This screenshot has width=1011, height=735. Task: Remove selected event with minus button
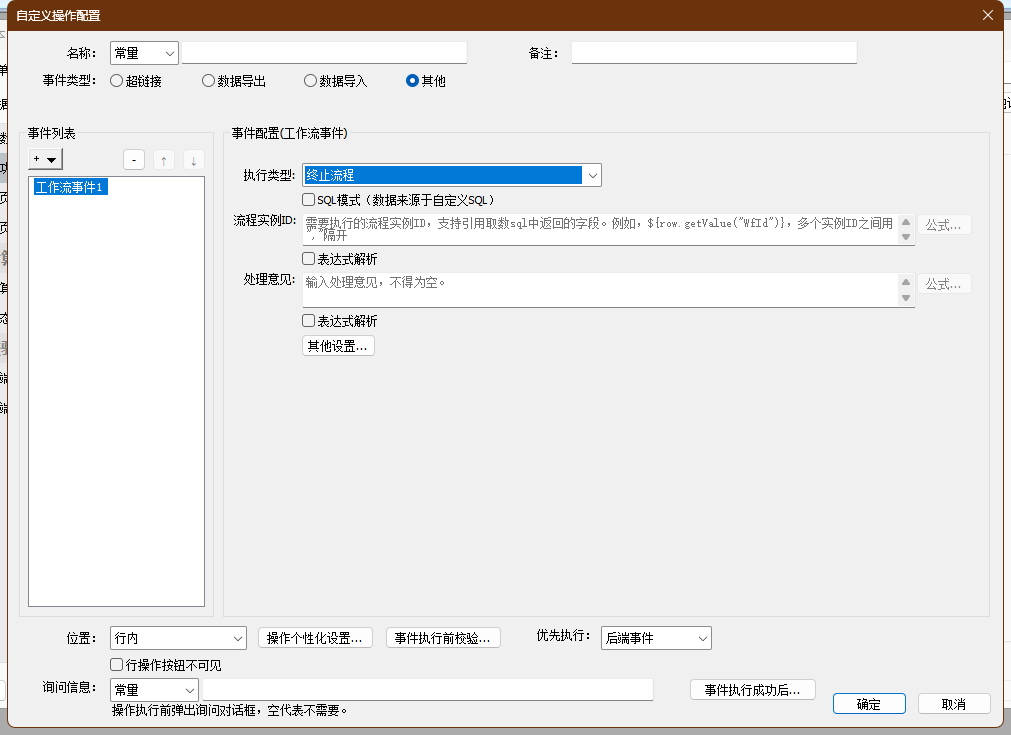tap(134, 160)
